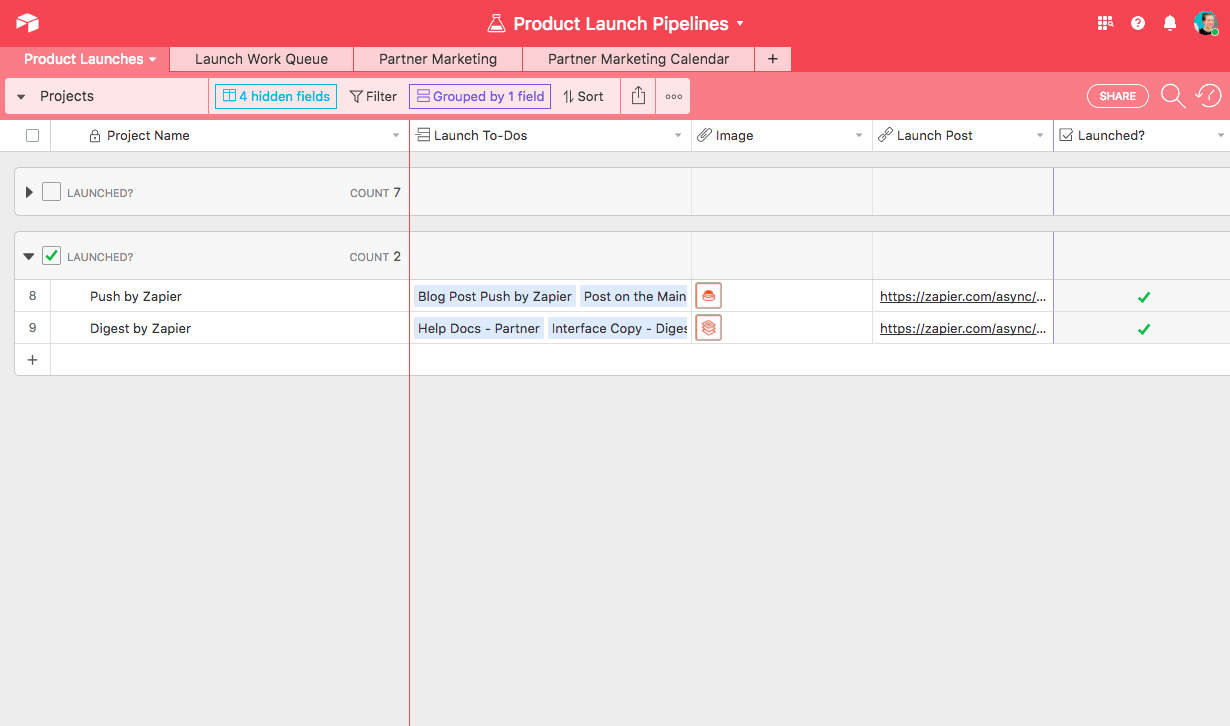Select row number 9

click(32, 328)
